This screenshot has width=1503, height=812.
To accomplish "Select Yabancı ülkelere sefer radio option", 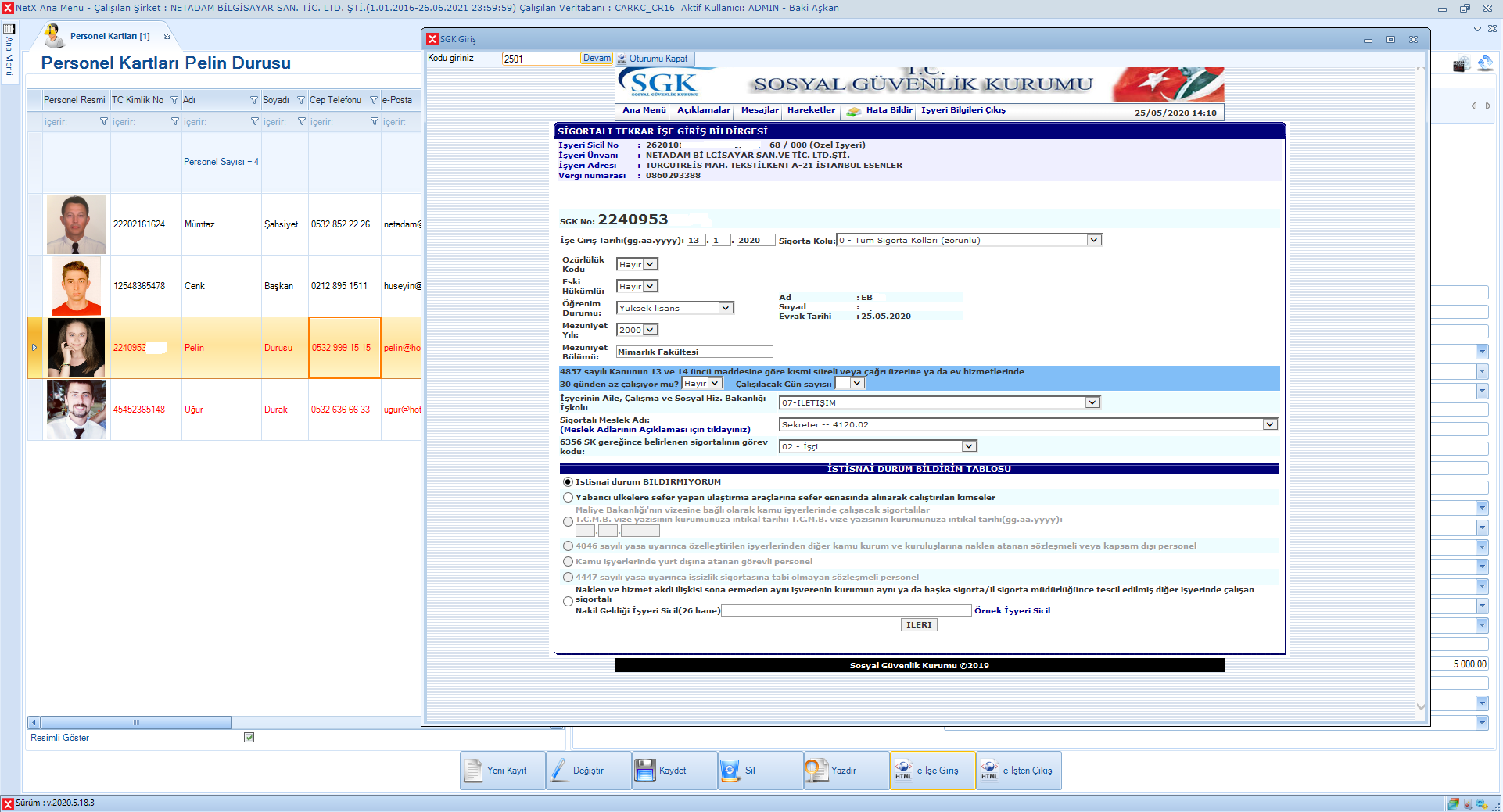I will click(569, 497).
